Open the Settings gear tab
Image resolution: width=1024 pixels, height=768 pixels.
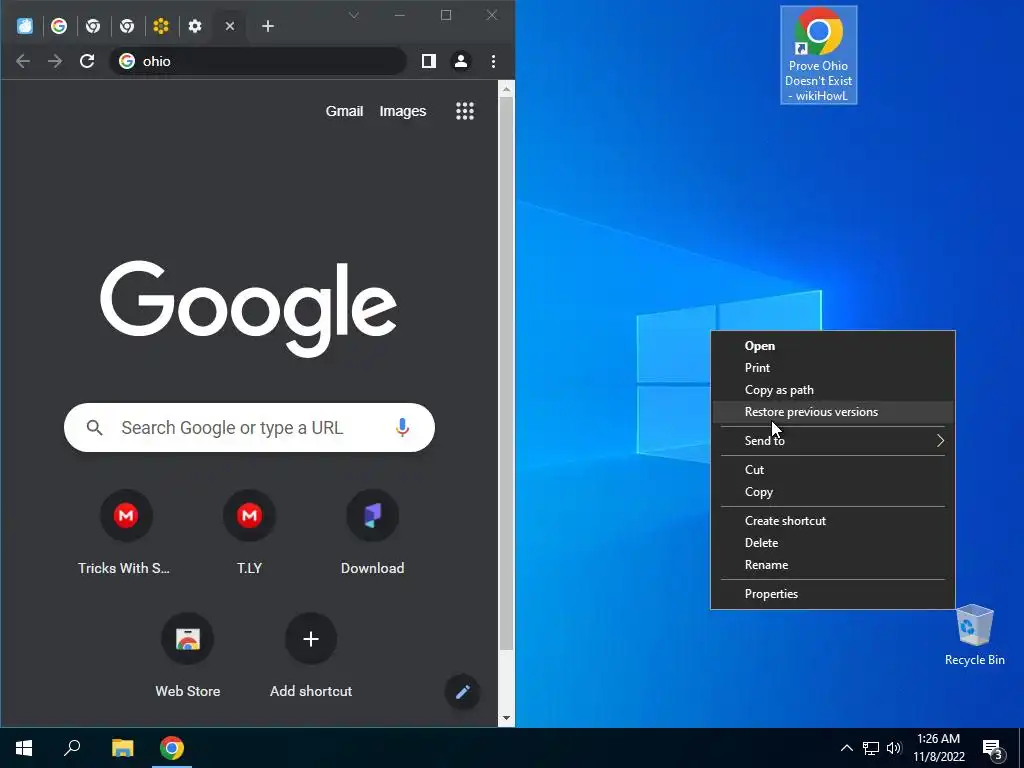[x=195, y=26]
